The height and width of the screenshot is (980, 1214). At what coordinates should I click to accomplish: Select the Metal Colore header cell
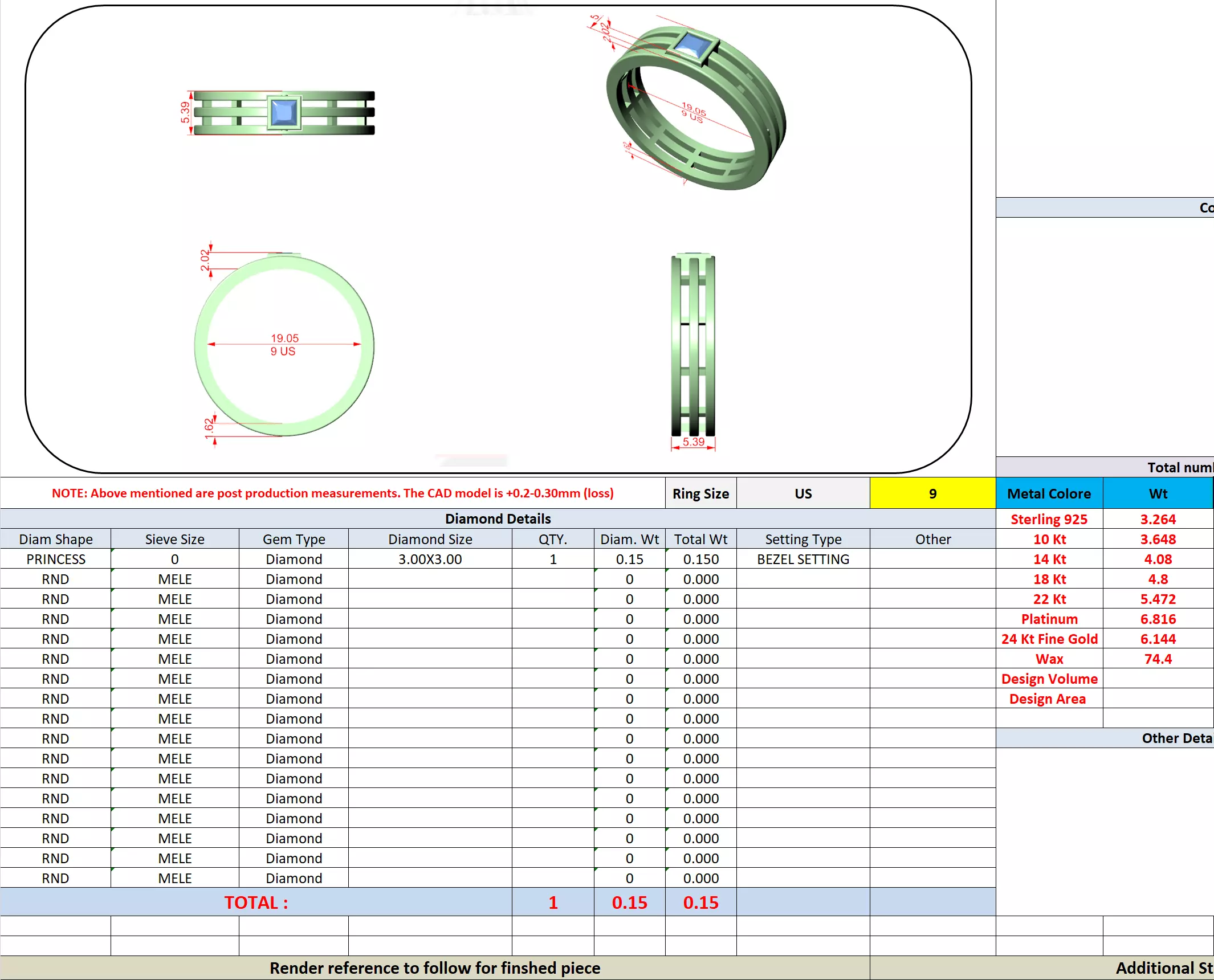point(1049,493)
